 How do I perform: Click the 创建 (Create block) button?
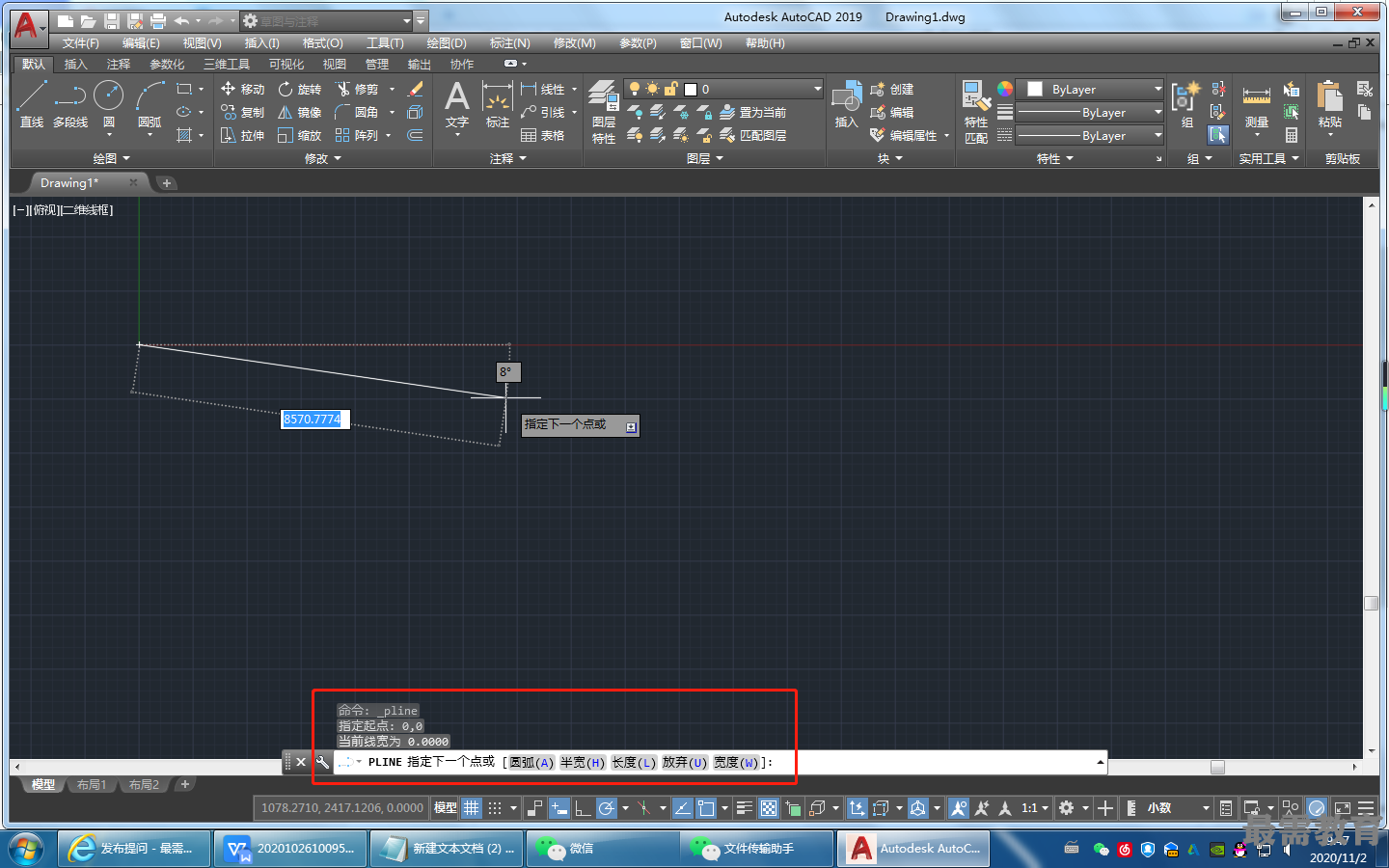click(x=892, y=89)
